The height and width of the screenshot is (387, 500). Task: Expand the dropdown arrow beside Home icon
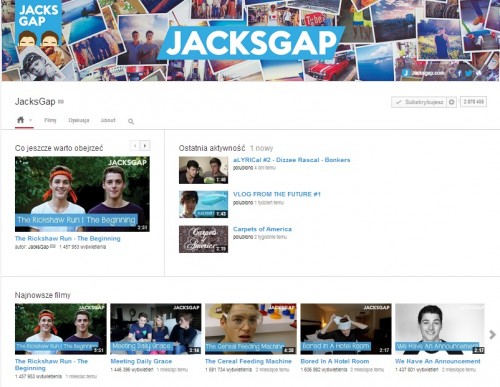30,120
